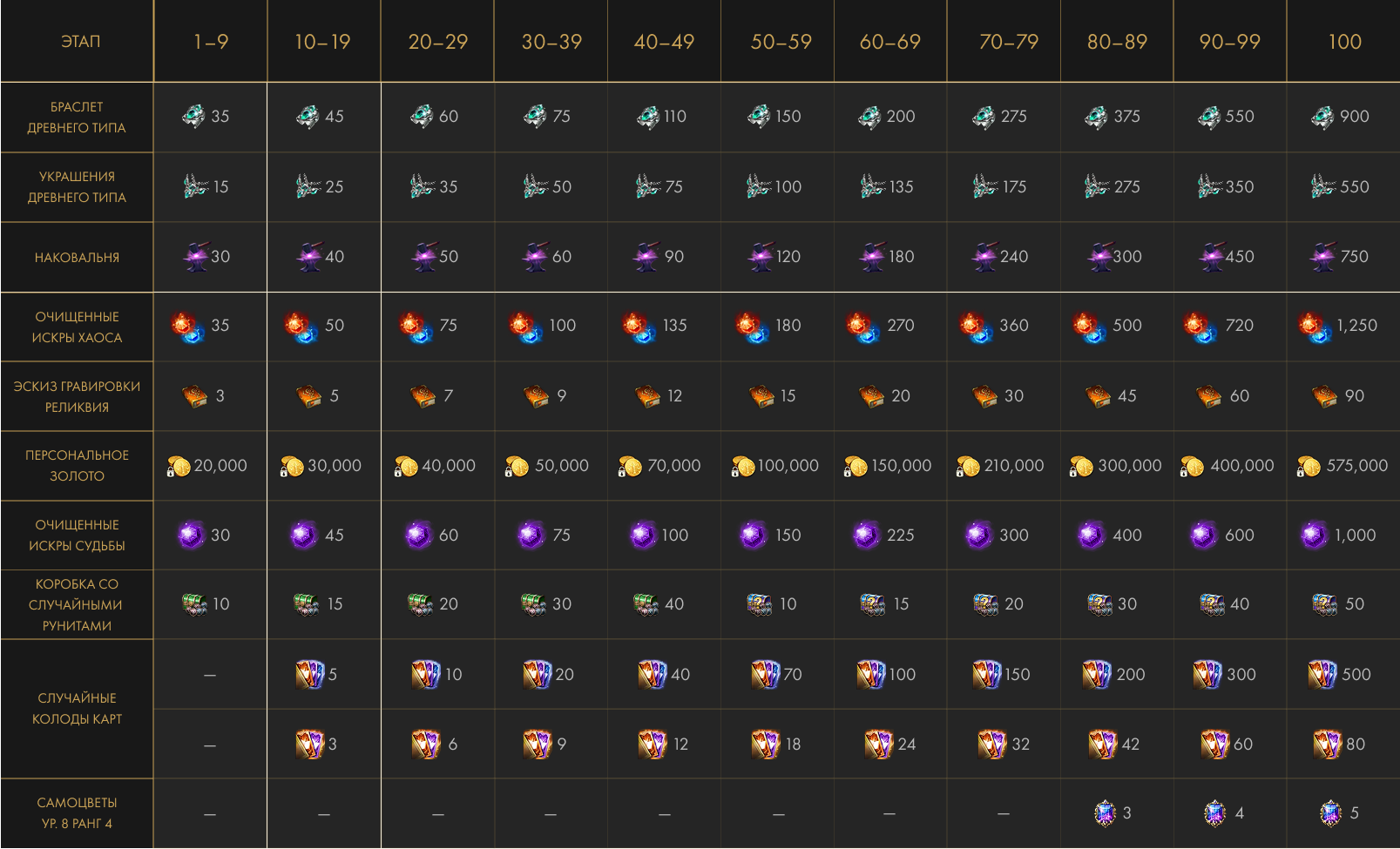Select the 100 stage column header
Image resolution: width=1400 pixels, height=849 pixels.
pos(1344,42)
